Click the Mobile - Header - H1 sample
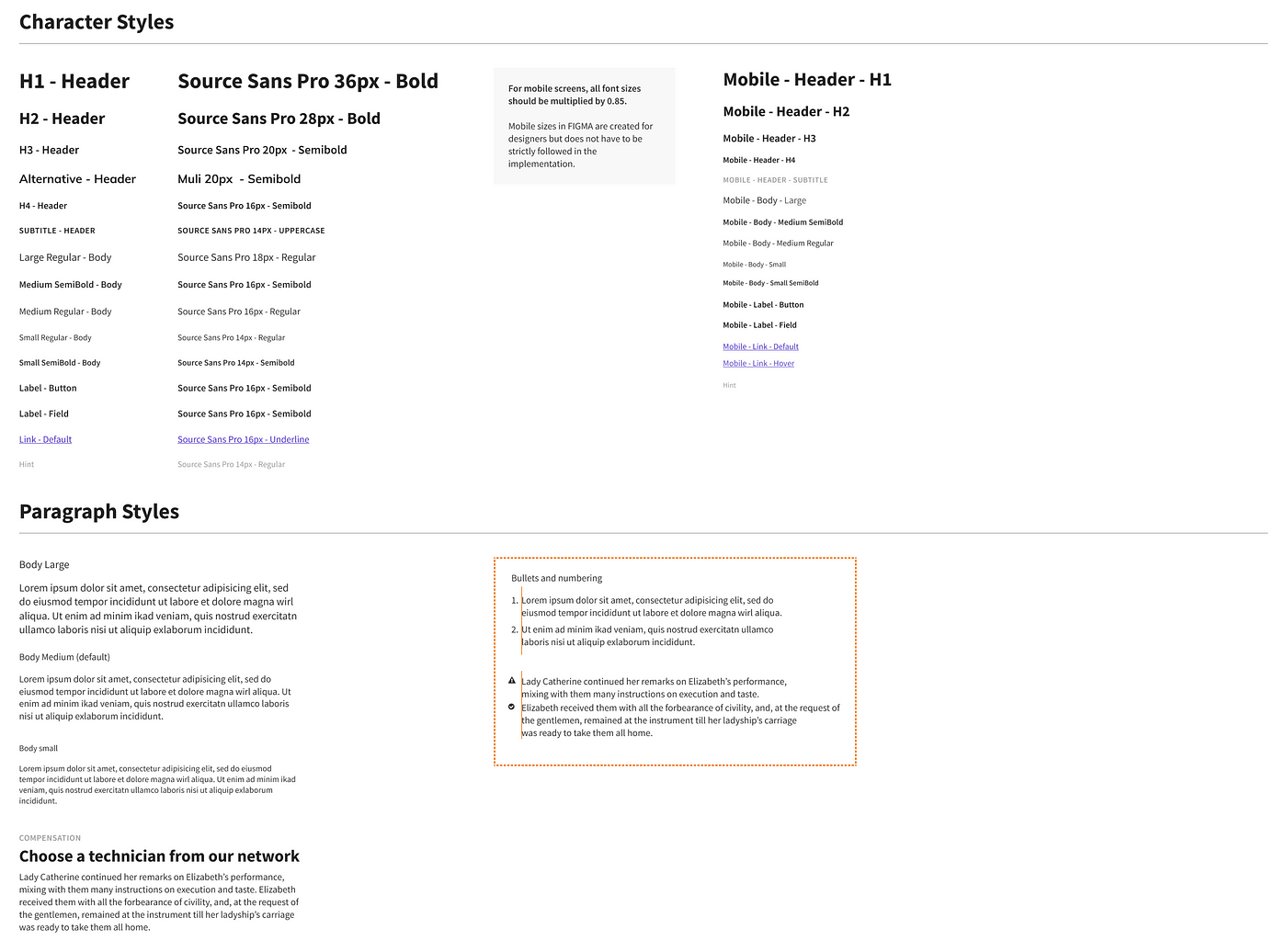 point(807,80)
